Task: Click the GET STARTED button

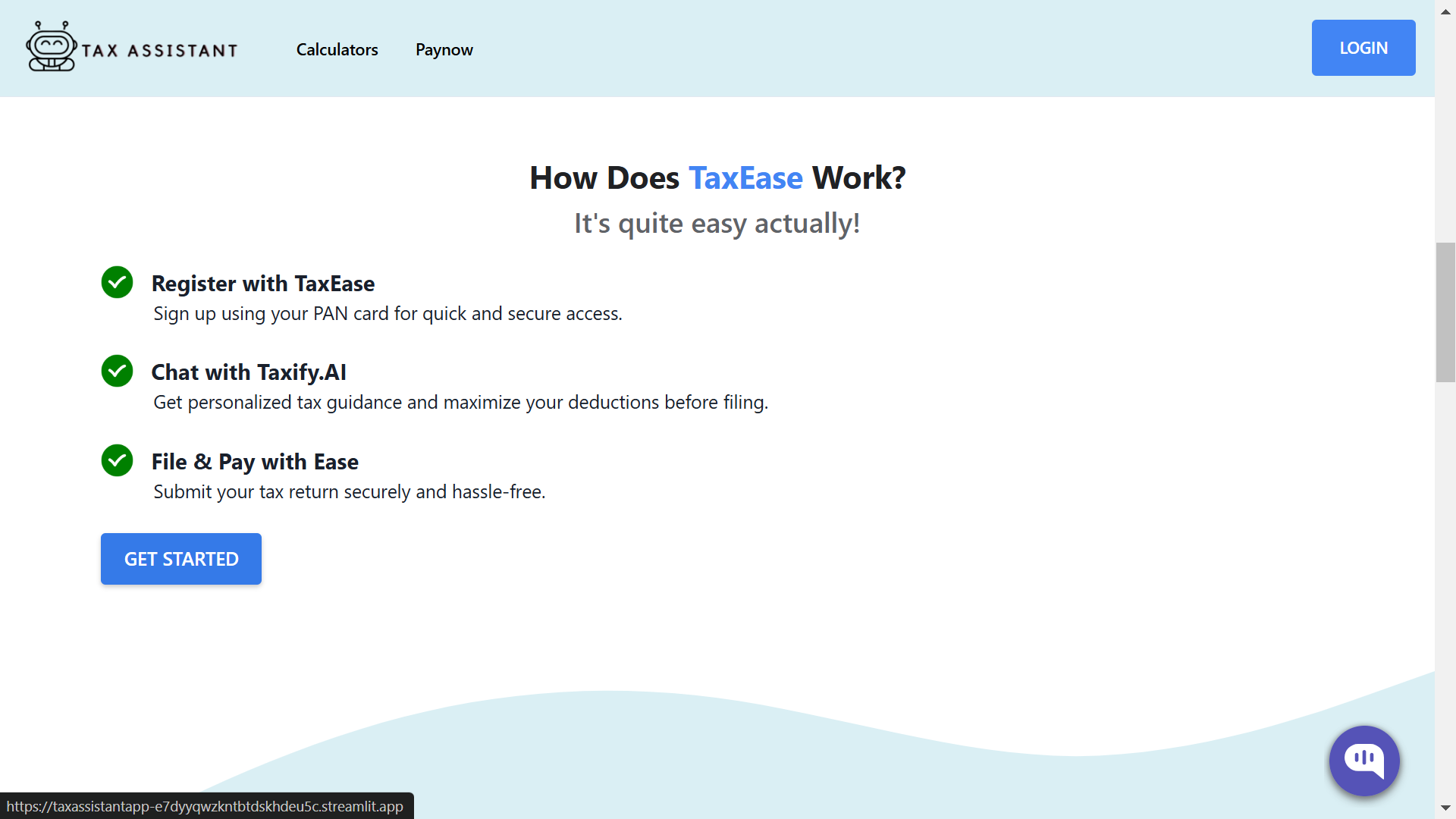Action: point(181,559)
